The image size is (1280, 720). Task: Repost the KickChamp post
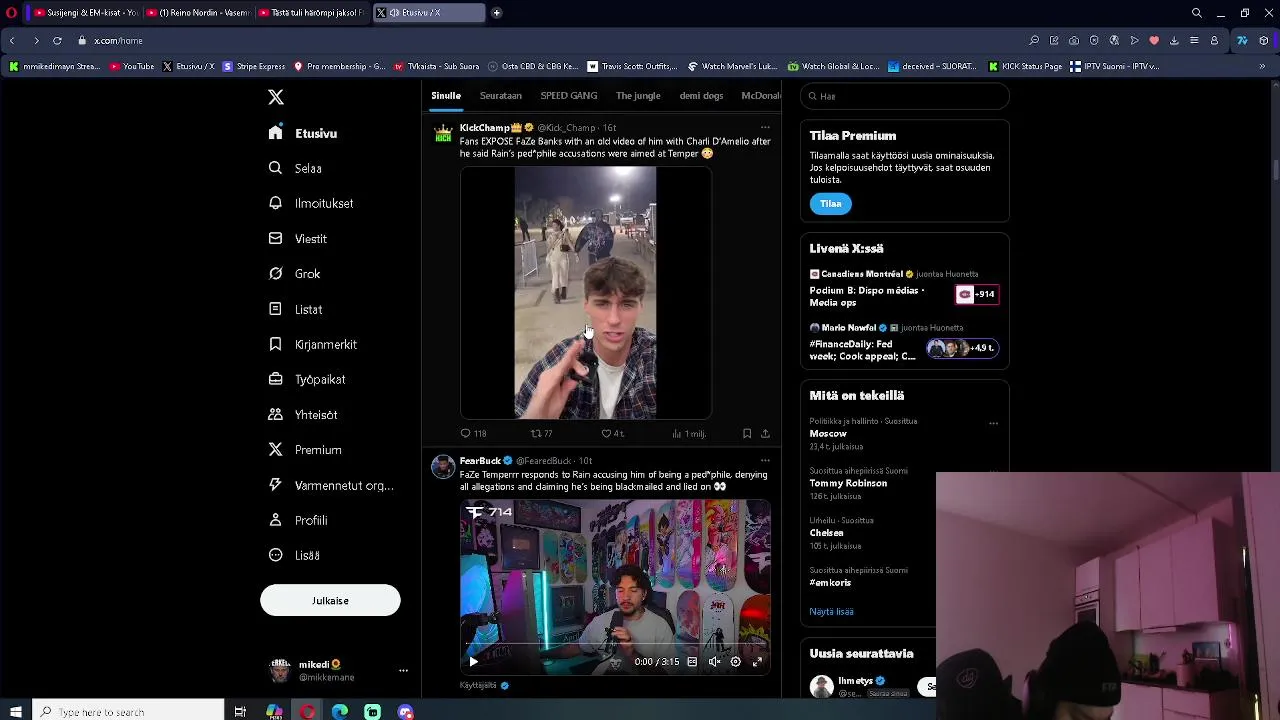point(541,433)
